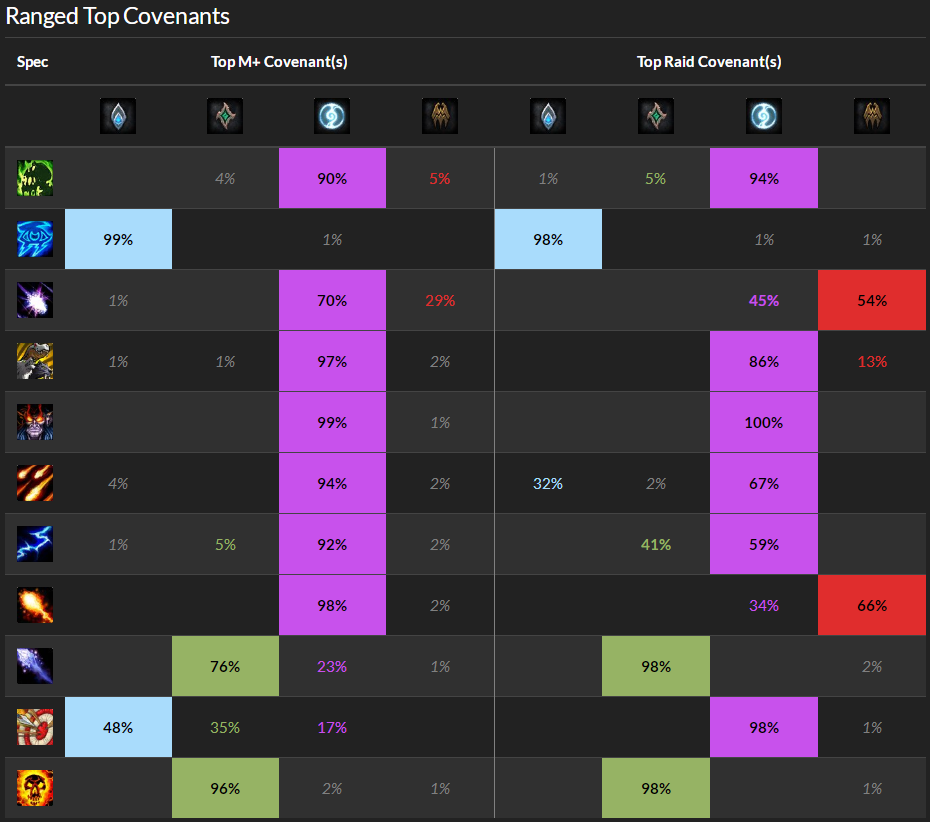Image resolution: width=930 pixels, height=822 pixels.
Task: Click the light blue 99% cell
Action: 118,239
